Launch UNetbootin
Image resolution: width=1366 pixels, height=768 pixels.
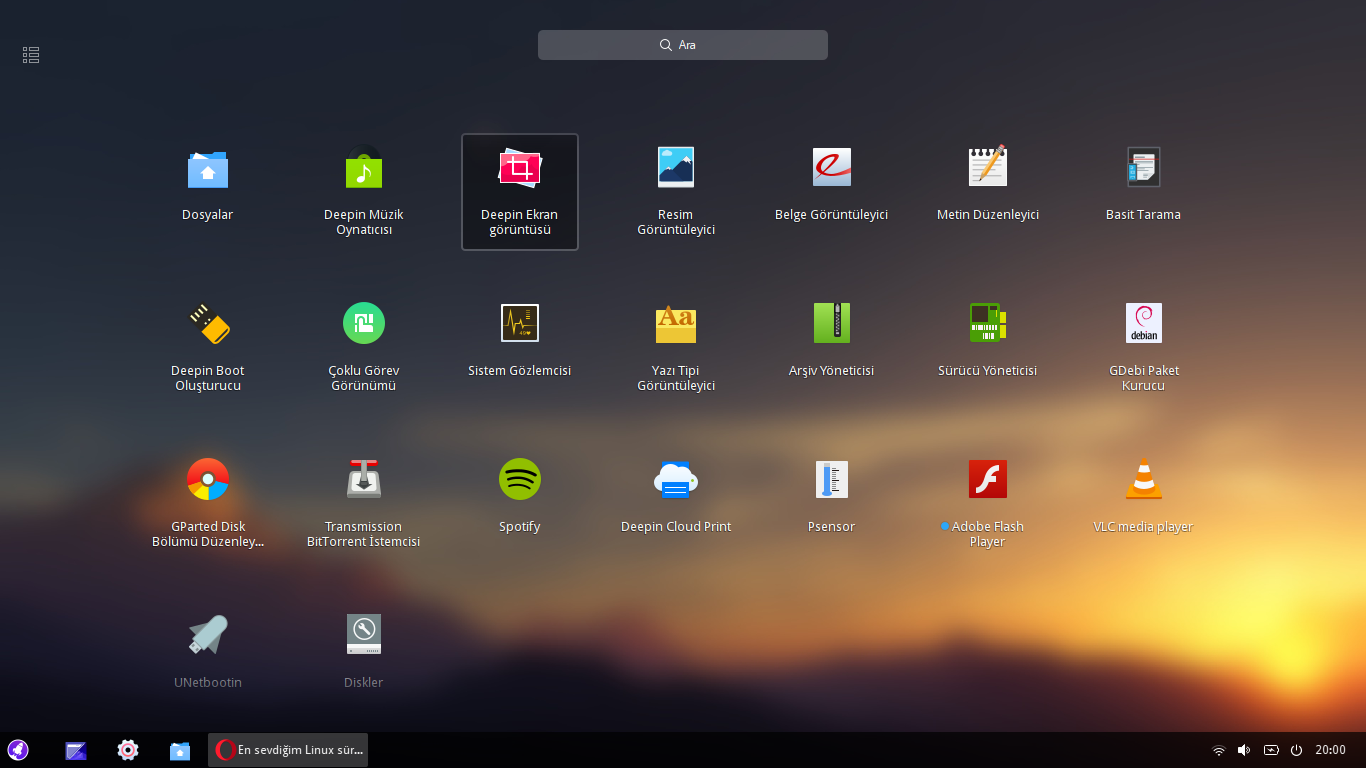point(208,636)
